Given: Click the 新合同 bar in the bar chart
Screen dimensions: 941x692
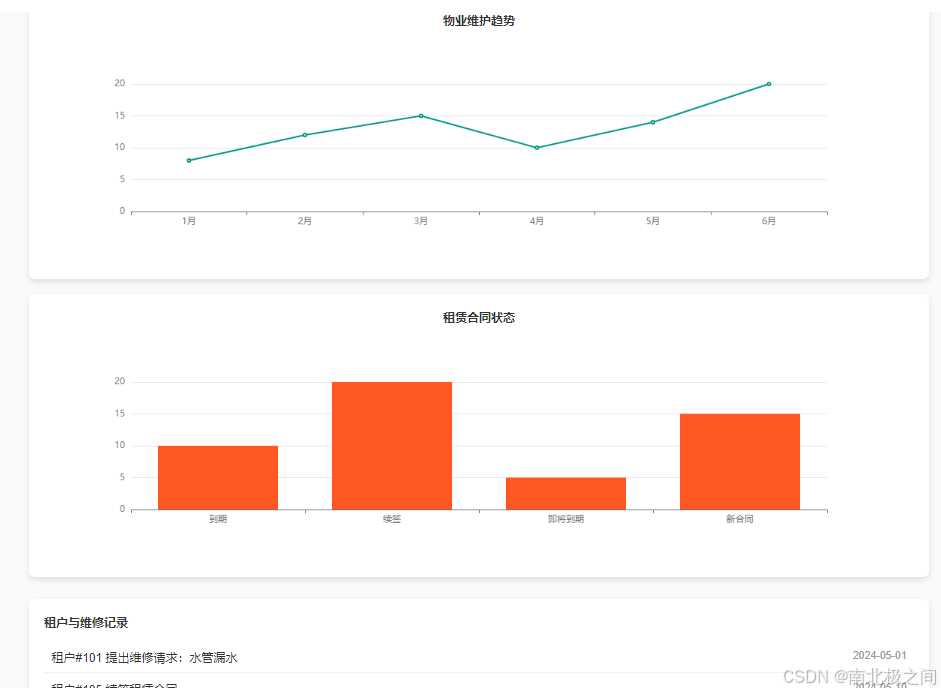Looking at the screenshot, I should (x=740, y=462).
